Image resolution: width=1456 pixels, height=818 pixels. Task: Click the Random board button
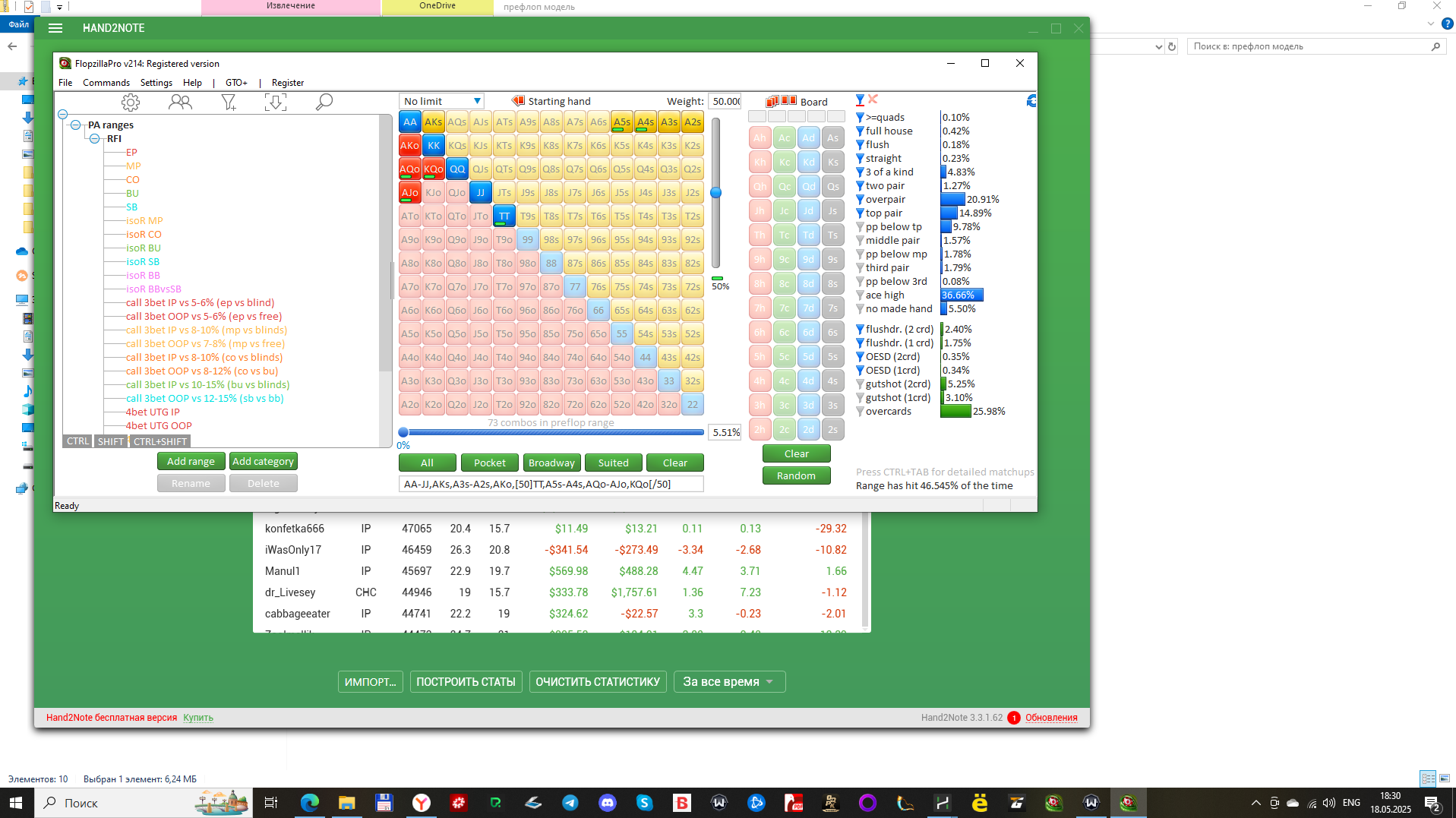click(x=796, y=475)
